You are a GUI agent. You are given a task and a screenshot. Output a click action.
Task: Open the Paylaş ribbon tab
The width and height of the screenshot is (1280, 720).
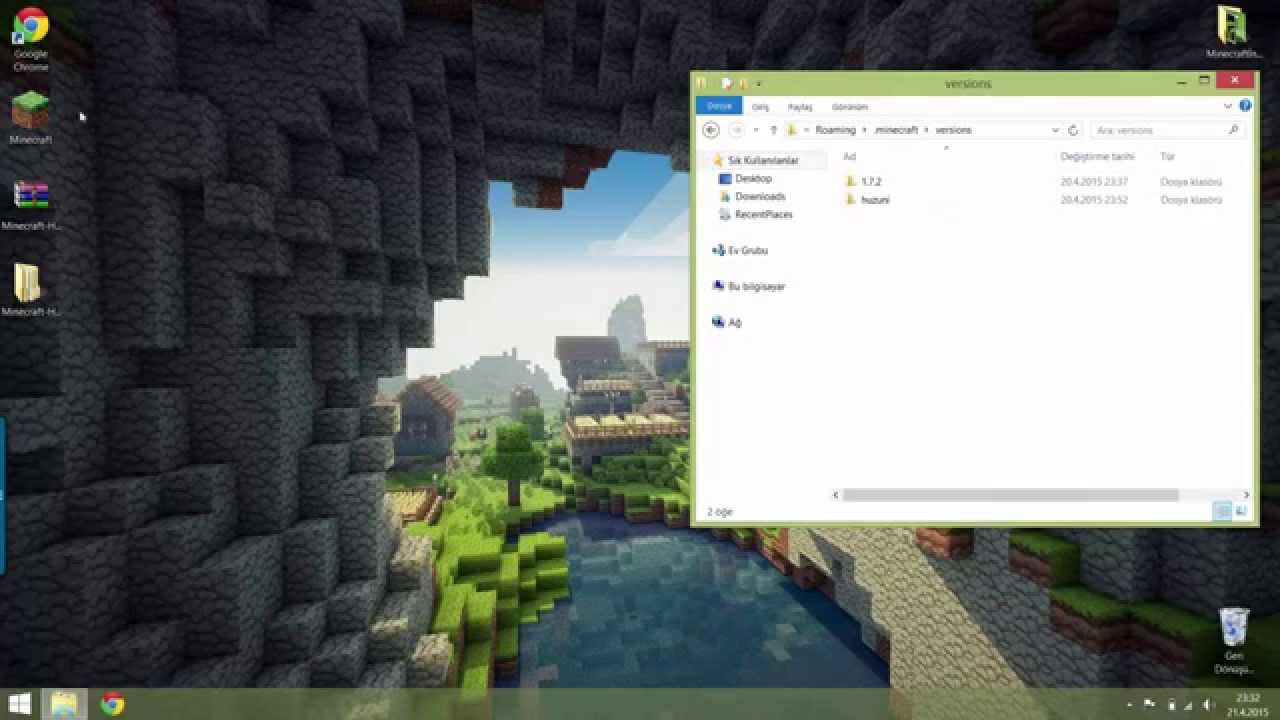click(800, 107)
